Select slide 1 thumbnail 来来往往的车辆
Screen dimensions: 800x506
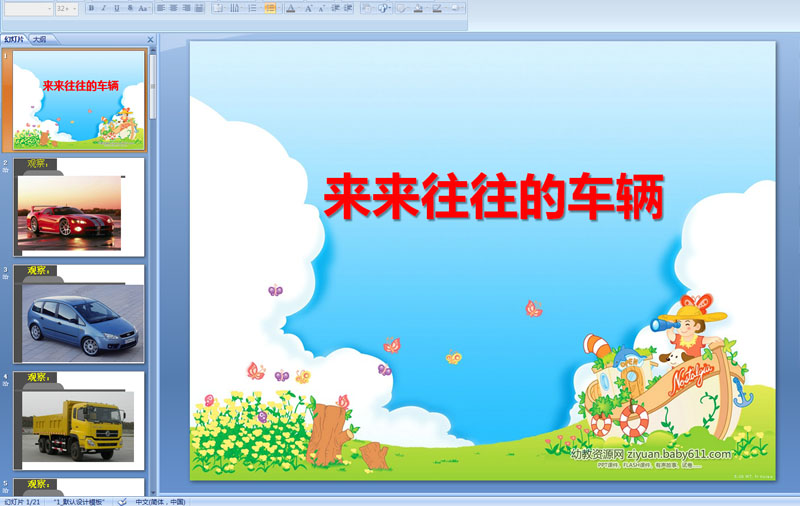pyautogui.click(x=79, y=100)
